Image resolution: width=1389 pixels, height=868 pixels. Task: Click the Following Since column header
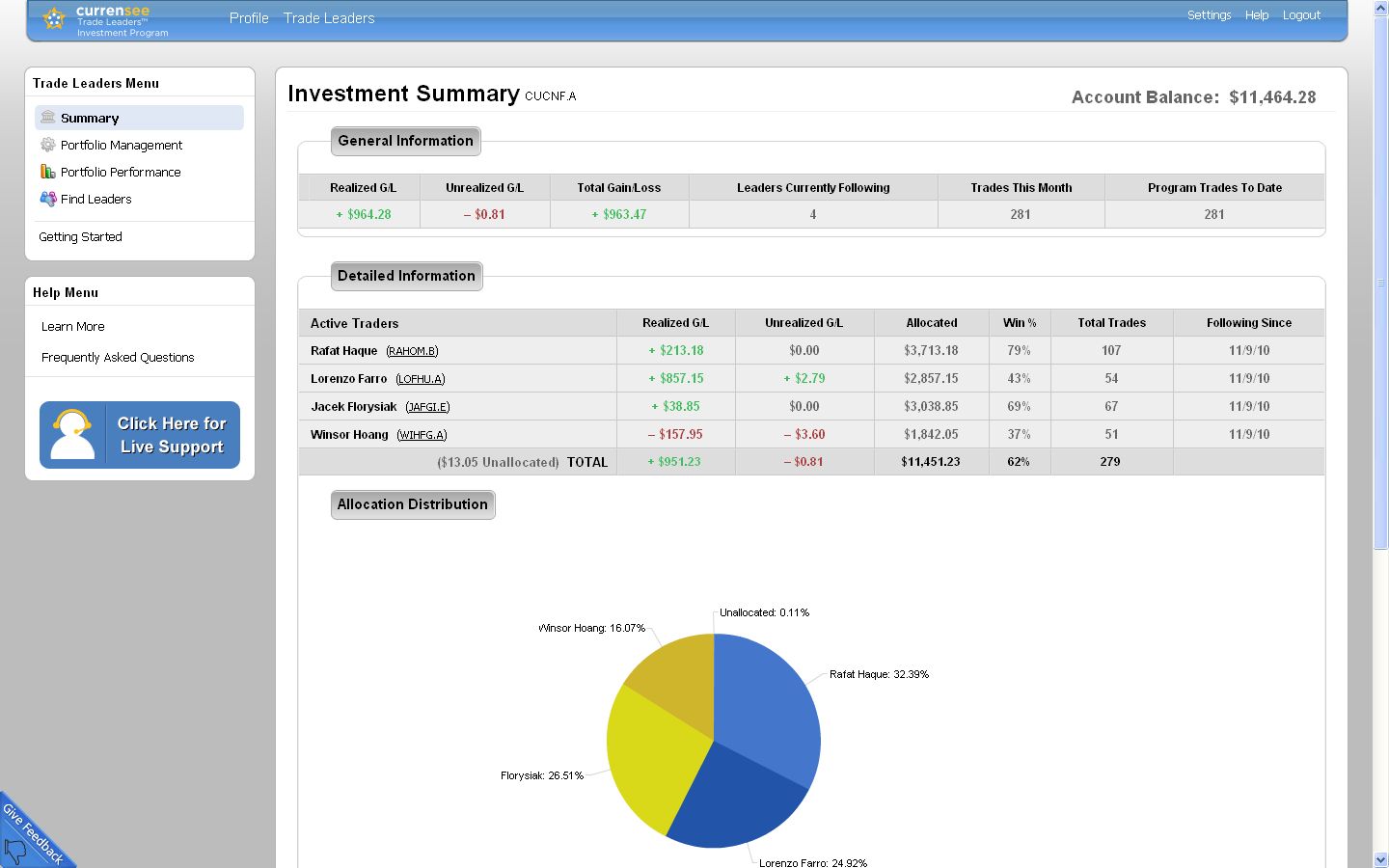coord(1249,323)
